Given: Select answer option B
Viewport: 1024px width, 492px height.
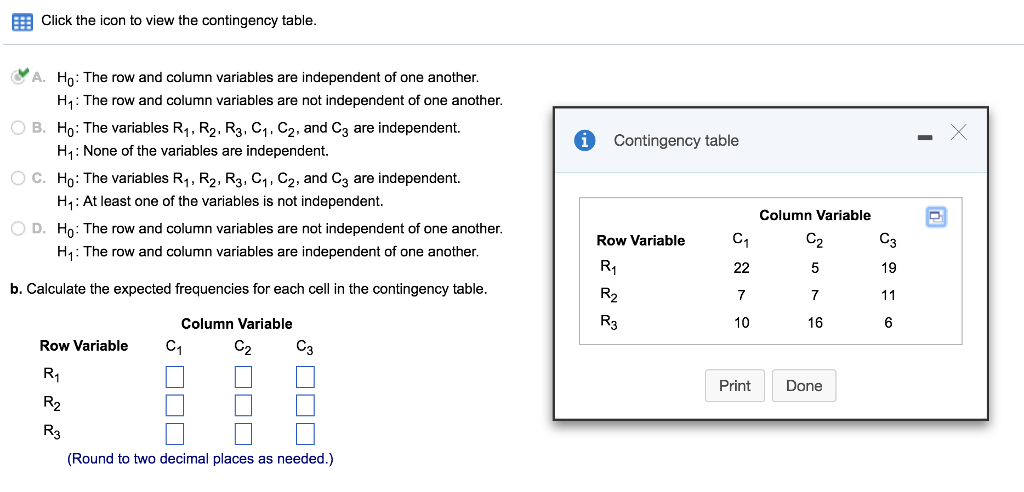Looking at the screenshot, I should 19,128.
